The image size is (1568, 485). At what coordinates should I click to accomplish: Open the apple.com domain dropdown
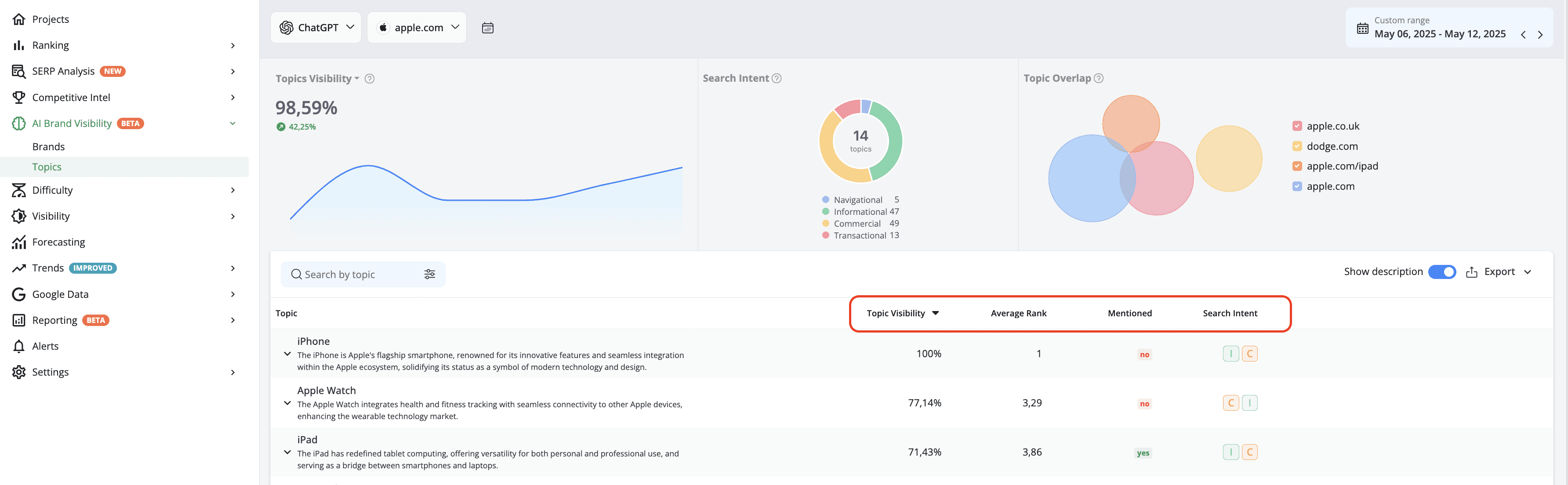[x=417, y=28]
